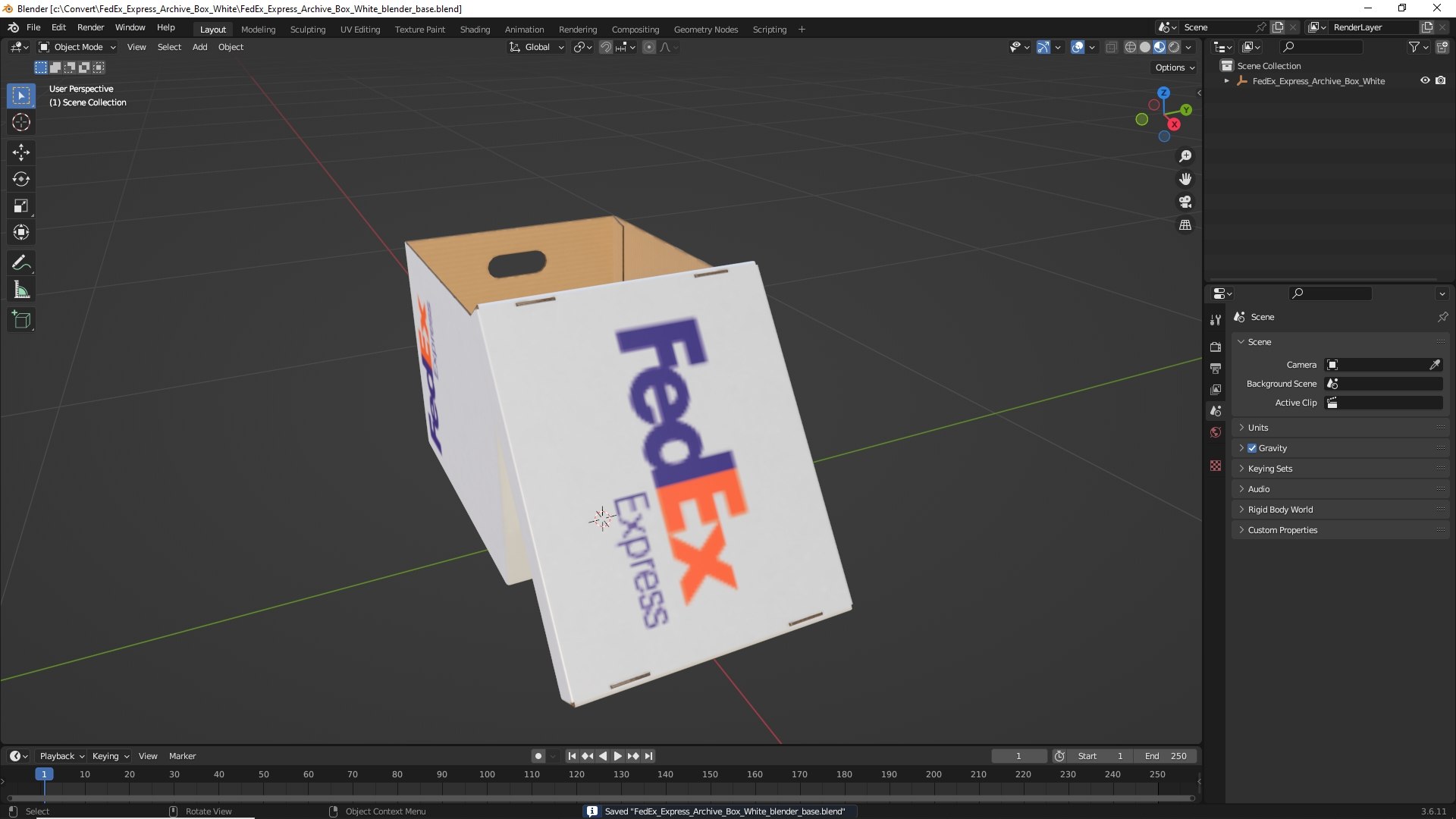Activate the Scale tool
Viewport: 1456px width, 819px height.
tap(21, 206)
